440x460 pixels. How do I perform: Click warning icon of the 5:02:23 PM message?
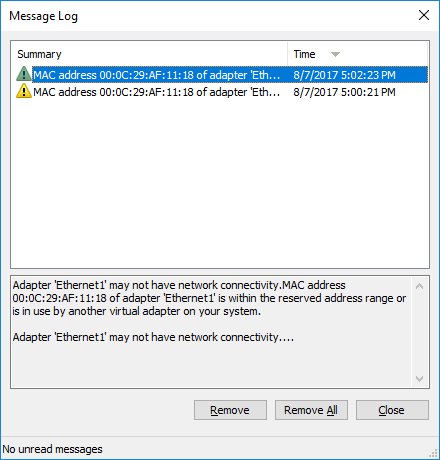(24, 74)
